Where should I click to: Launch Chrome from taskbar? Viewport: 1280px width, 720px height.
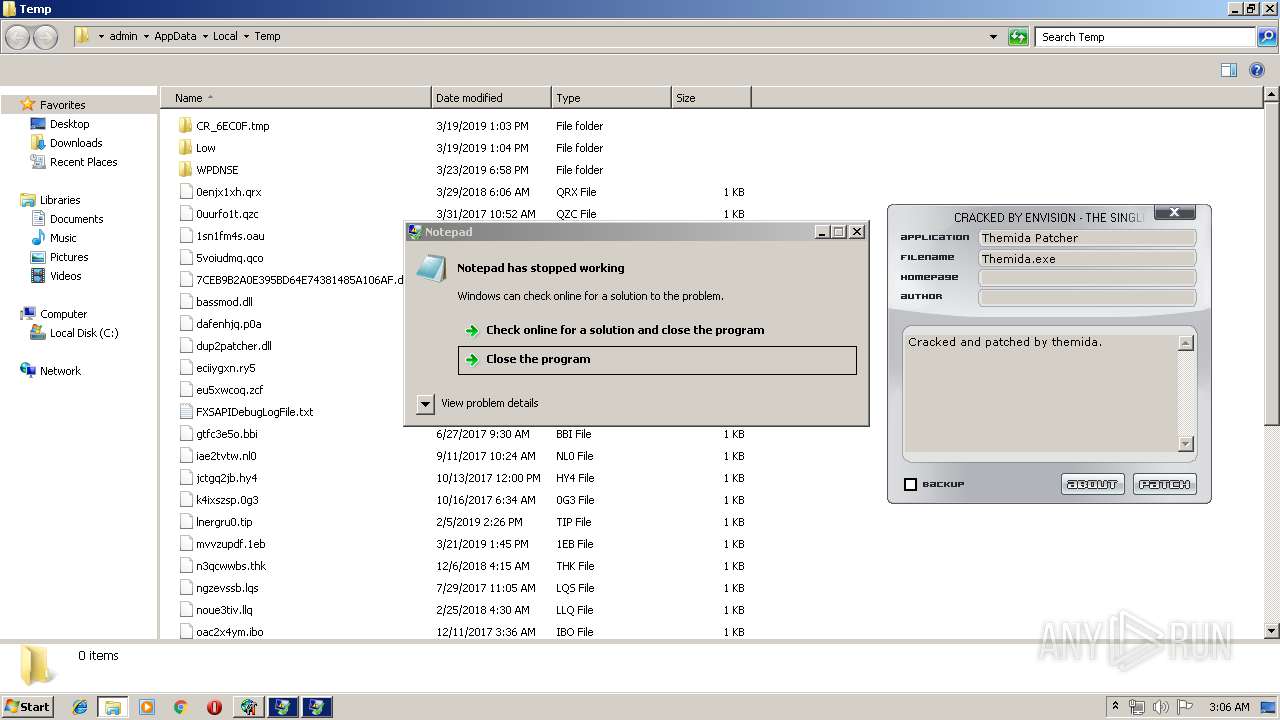[x=180, y=707]
